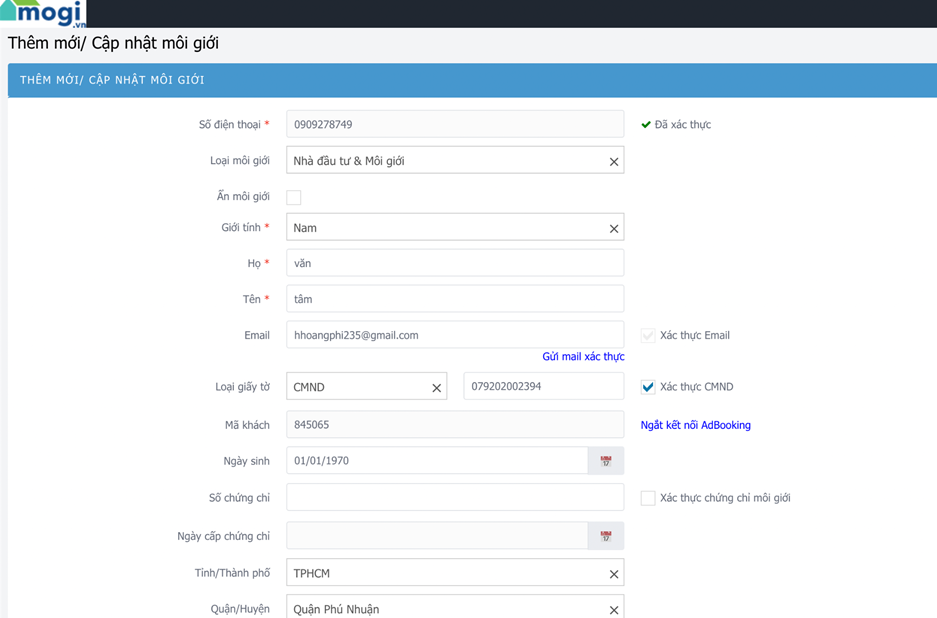This screenshot has height=618, width=937.
Task: Enable Xác thực chứng chỉ môi giới checkbox
Action: click(648, 498)
